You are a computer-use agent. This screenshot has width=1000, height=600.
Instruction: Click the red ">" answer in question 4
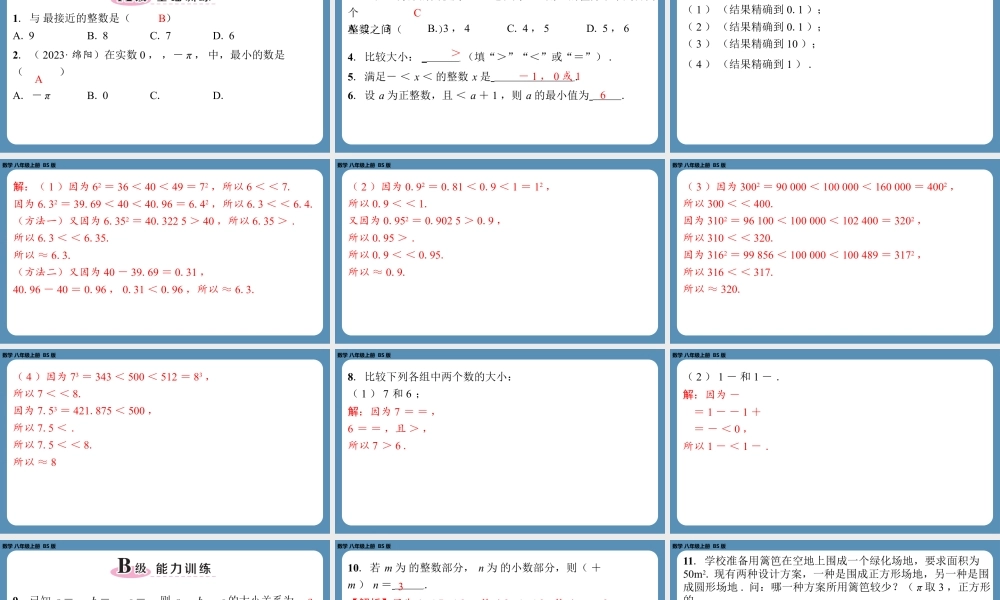pyautogui.click(x=456, y=53)
